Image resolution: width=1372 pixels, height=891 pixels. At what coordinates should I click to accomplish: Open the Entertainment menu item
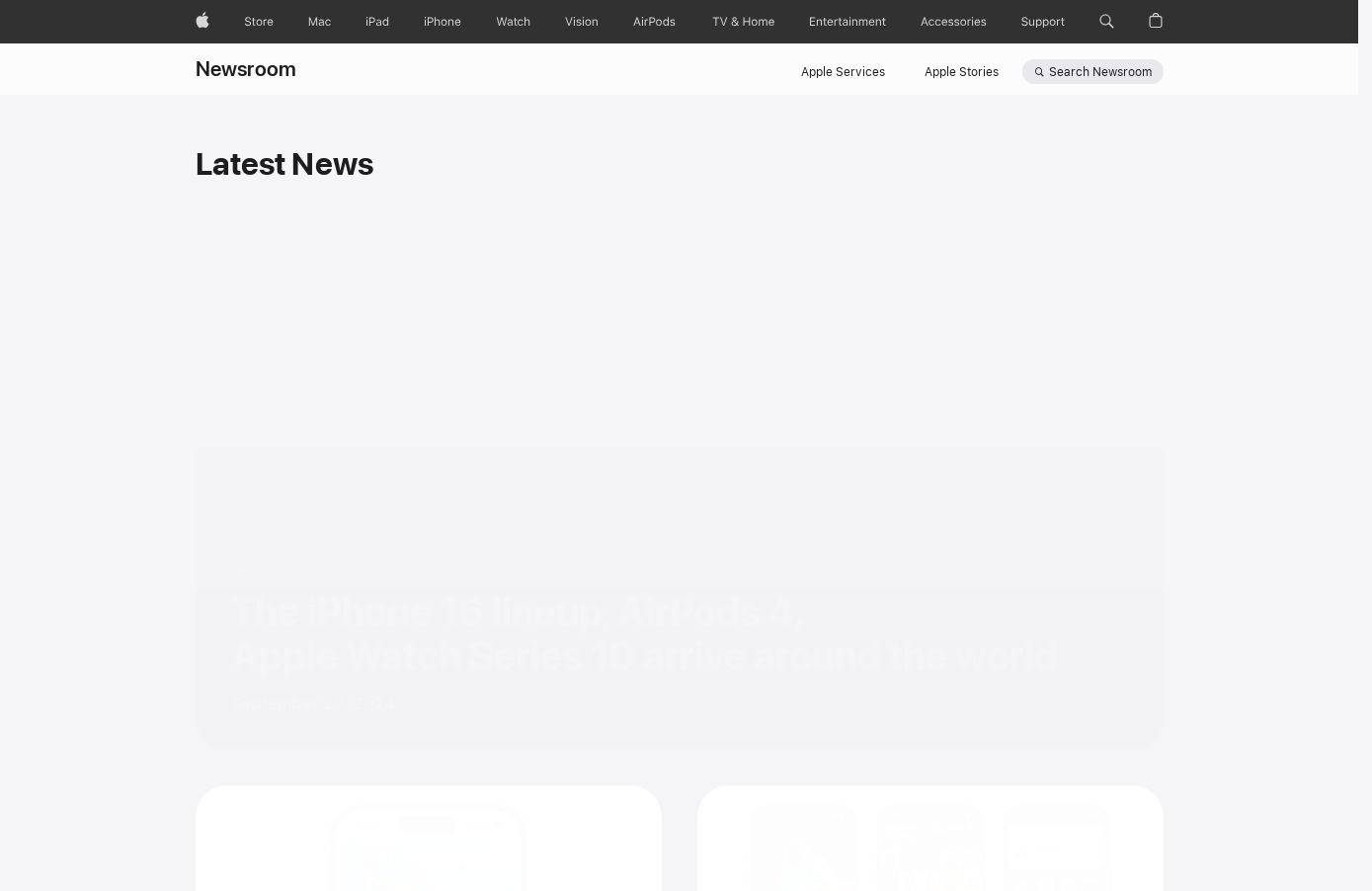point(847,22)
